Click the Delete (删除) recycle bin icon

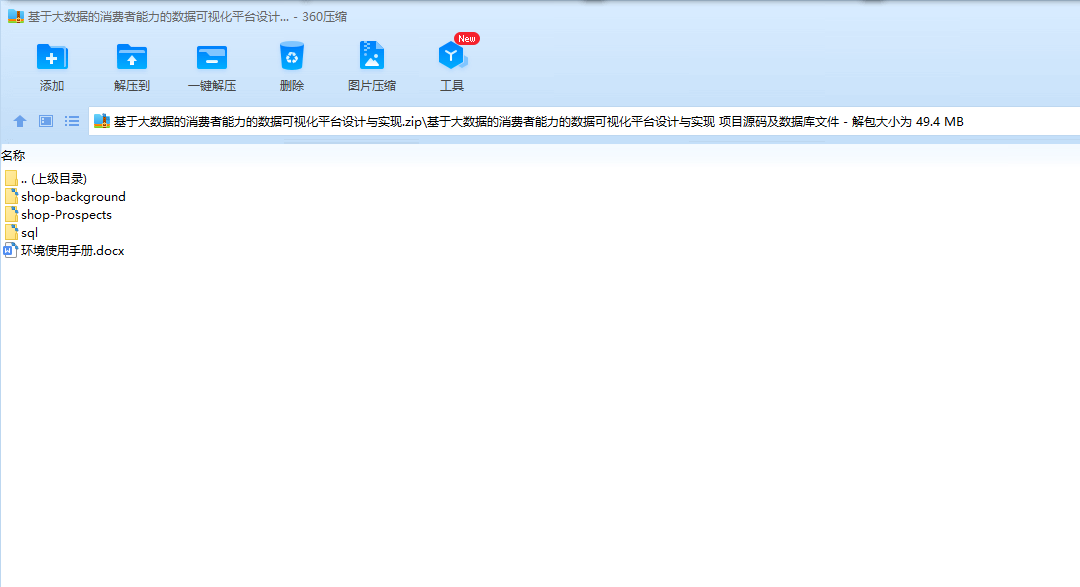pyautogui.click(x=291, y=56)
